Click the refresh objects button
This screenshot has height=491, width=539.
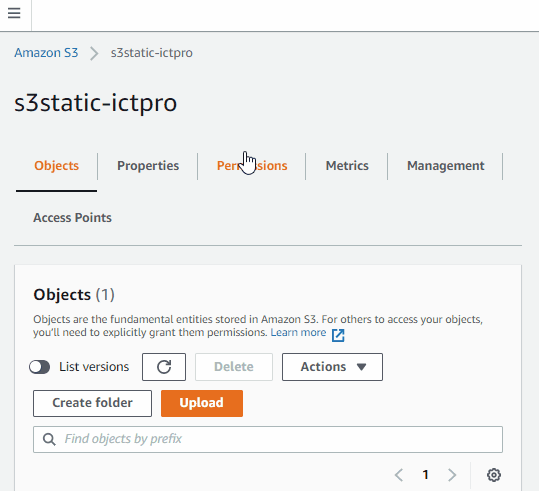[x=164, y=367]
